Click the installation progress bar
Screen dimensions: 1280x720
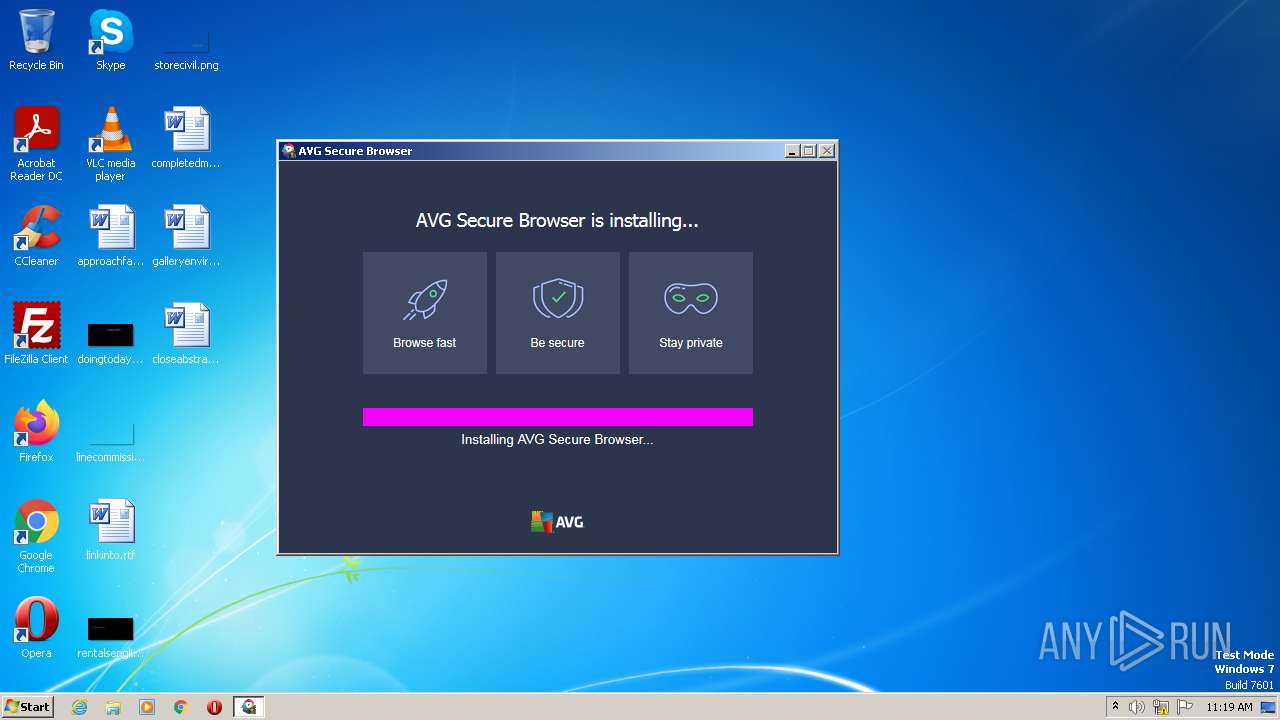point(558,417)
